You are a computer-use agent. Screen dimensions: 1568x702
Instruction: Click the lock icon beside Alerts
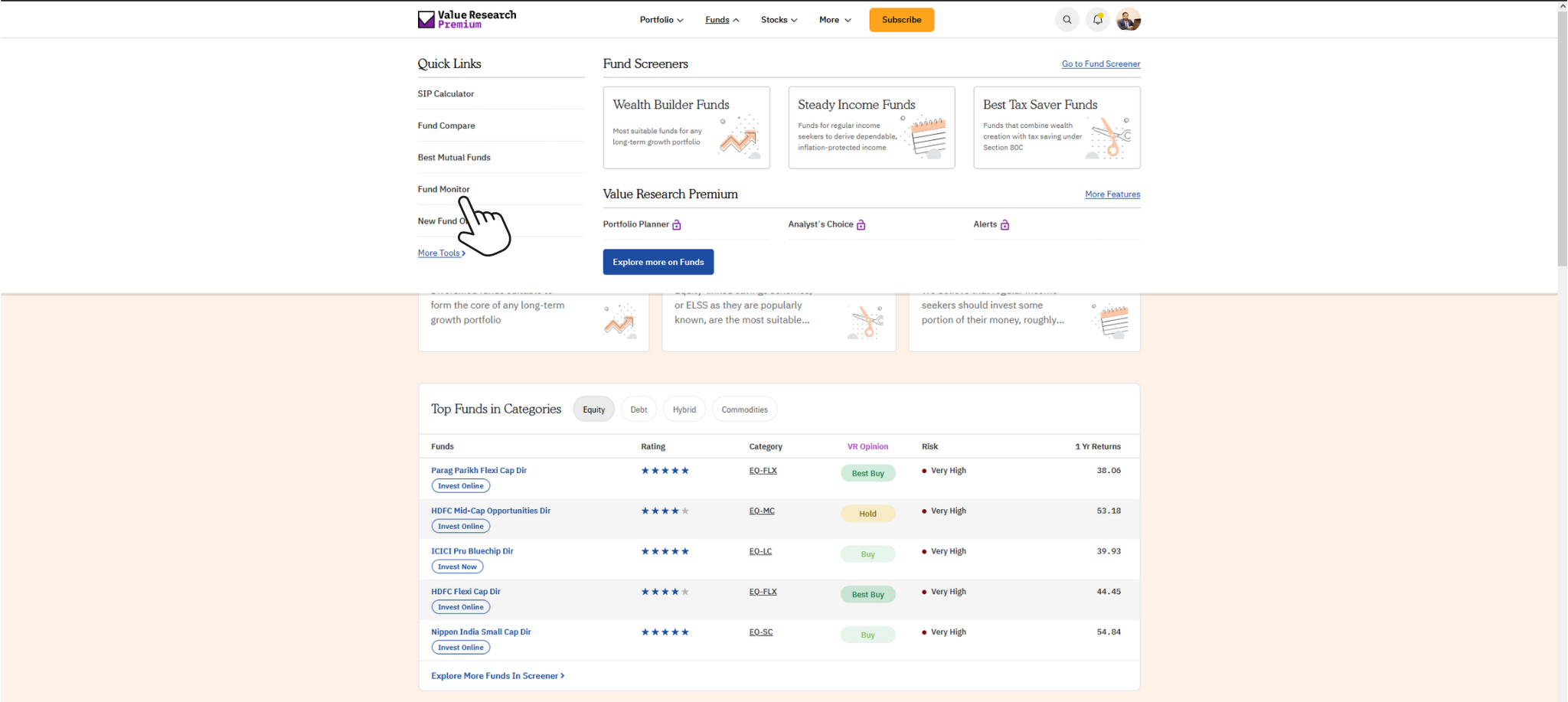(1005, 224)
